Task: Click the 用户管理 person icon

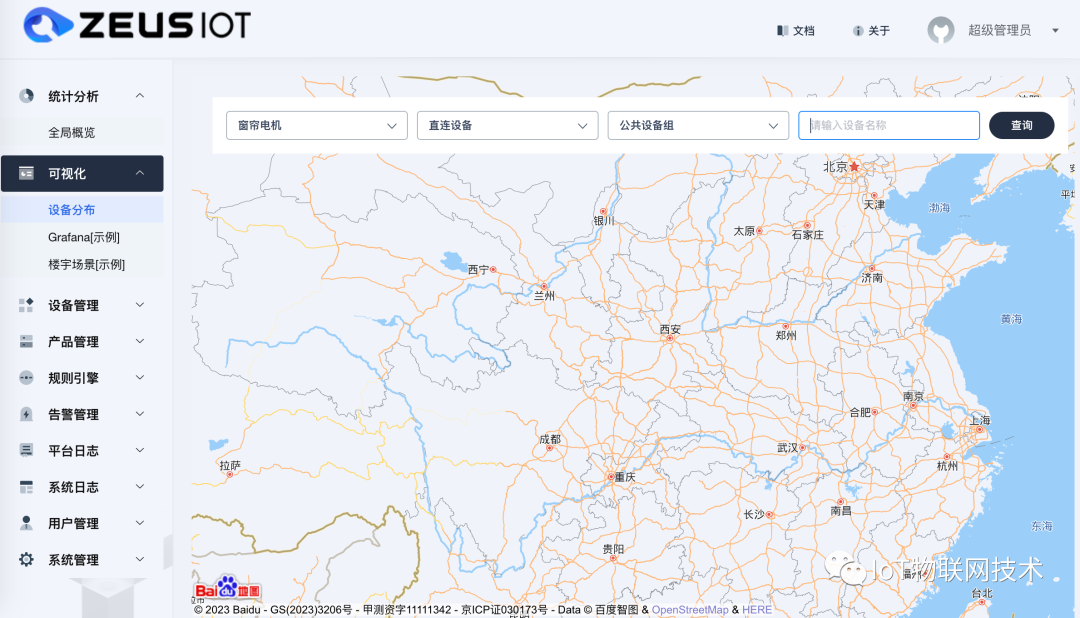Action: [x=26, y=523]
